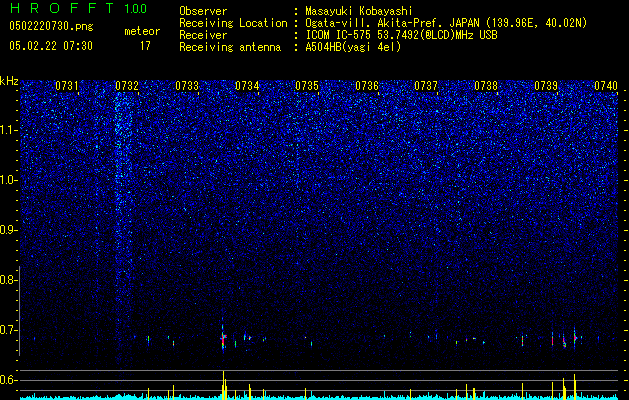Screen dimensions: 629x400
Task: Click the 0731 time marker
Action: pos(67,86)
